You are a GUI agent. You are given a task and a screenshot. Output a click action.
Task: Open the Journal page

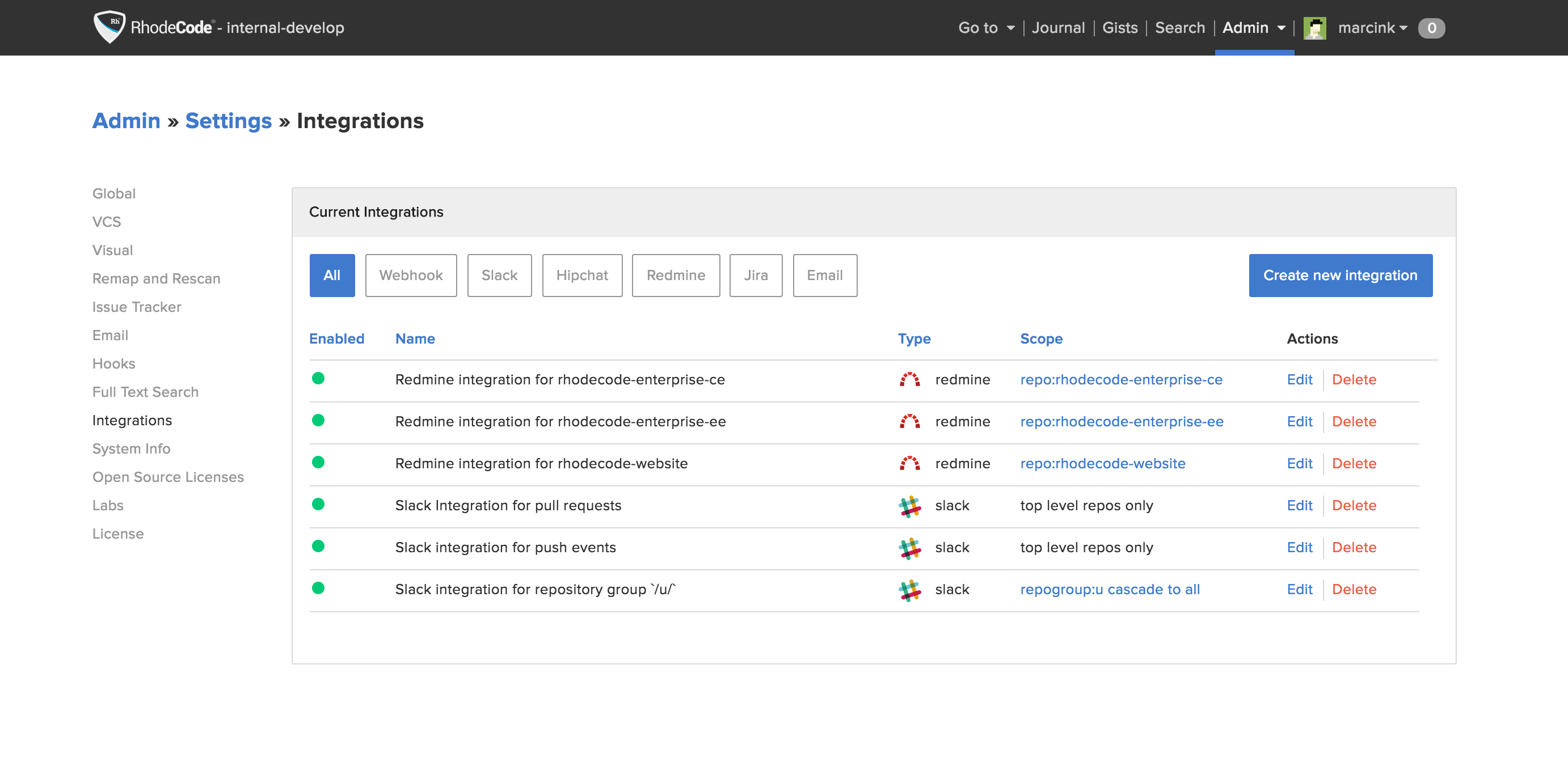coord(1058,28)
